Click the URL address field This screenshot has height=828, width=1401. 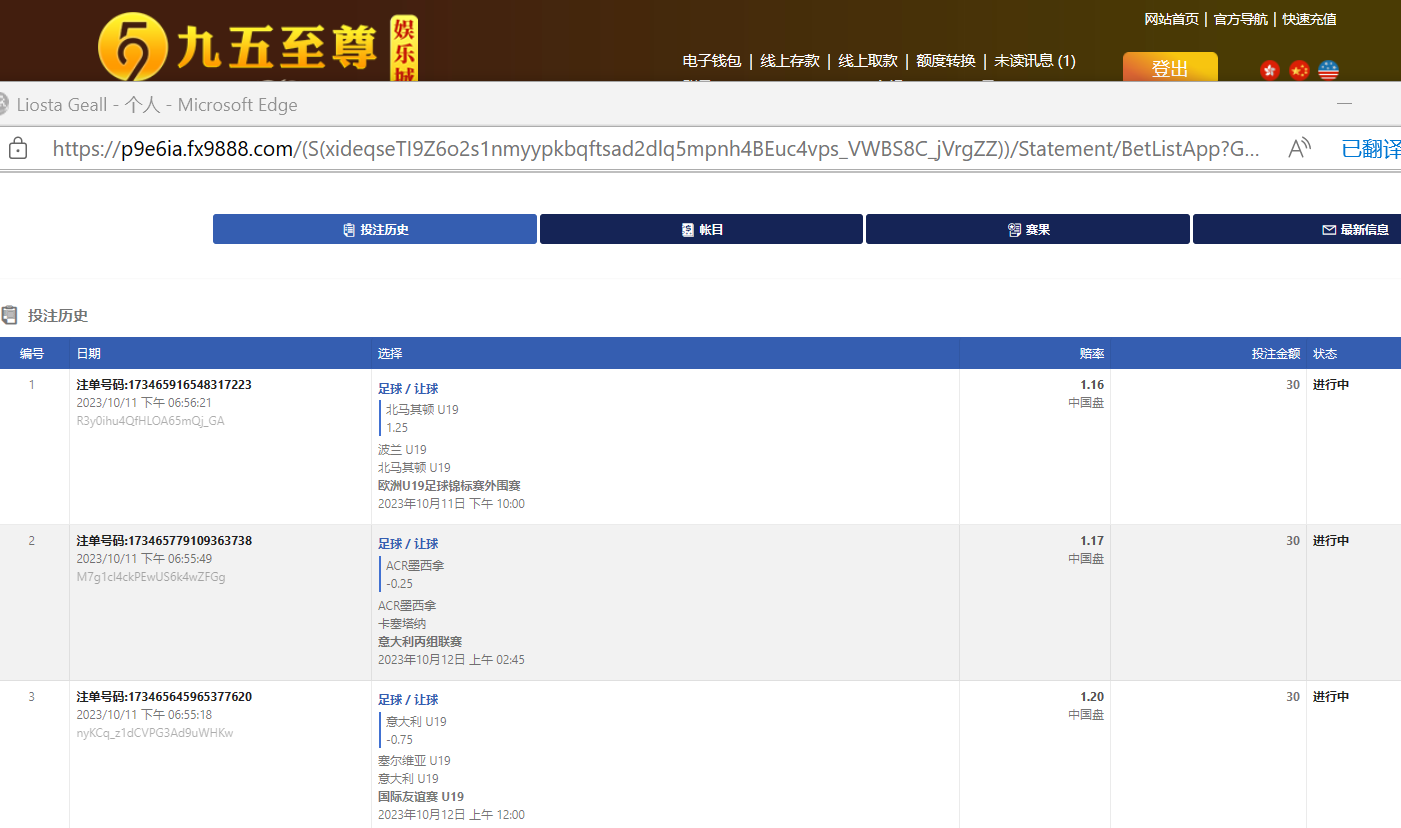(x=655, y=149)
